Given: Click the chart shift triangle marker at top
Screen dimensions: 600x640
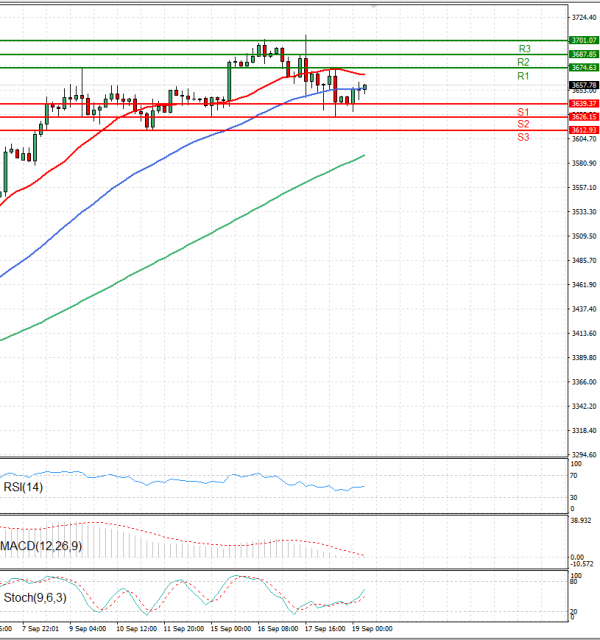Looking at the screenshot, I should 373,7.
